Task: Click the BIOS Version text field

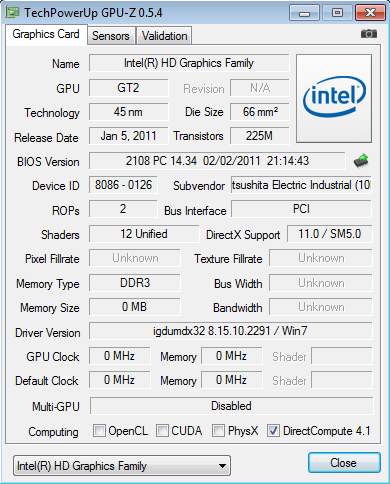Action: pyautogui.click(x=217, y=161)
